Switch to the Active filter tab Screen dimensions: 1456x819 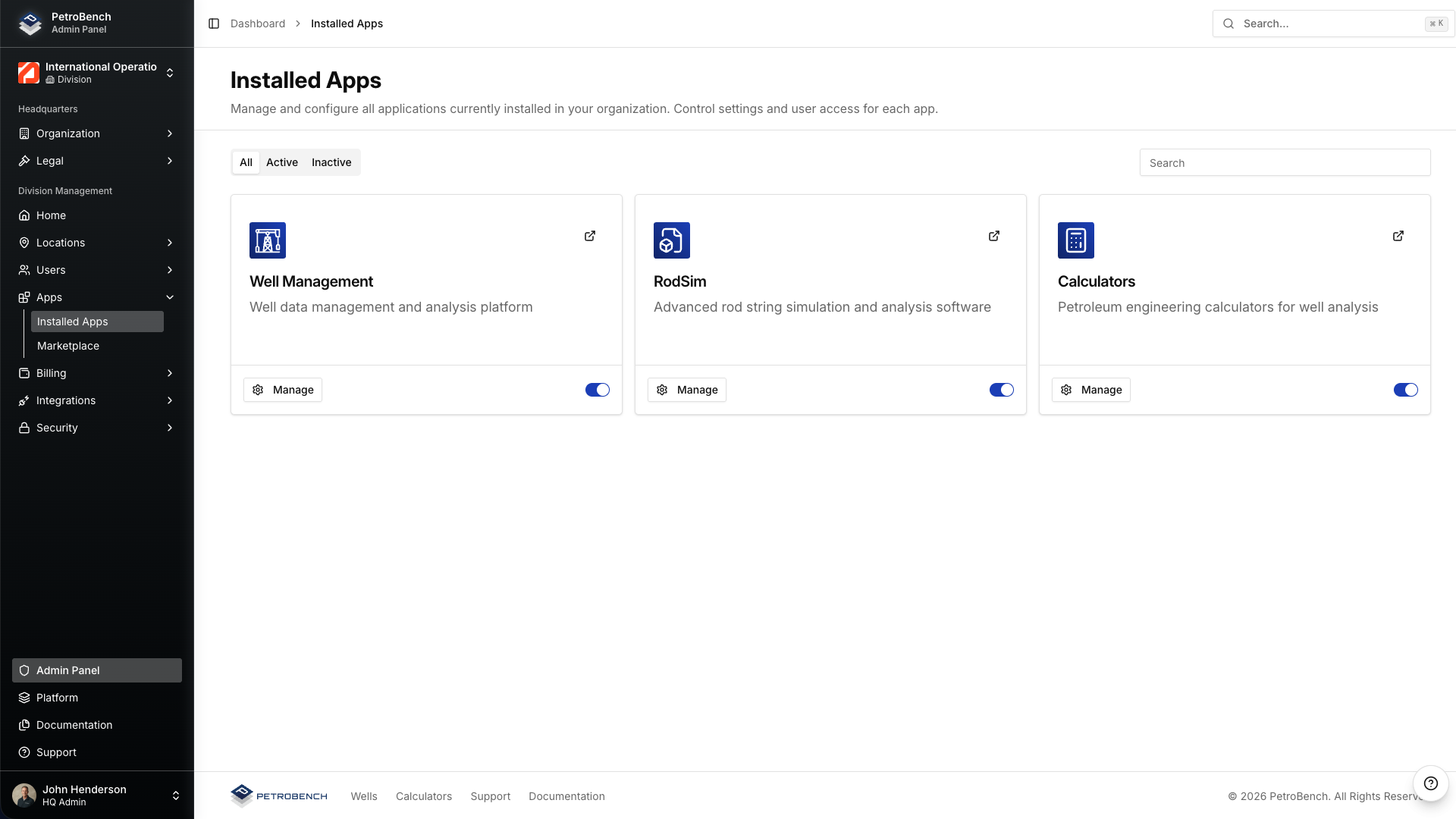tap(281, 162)
